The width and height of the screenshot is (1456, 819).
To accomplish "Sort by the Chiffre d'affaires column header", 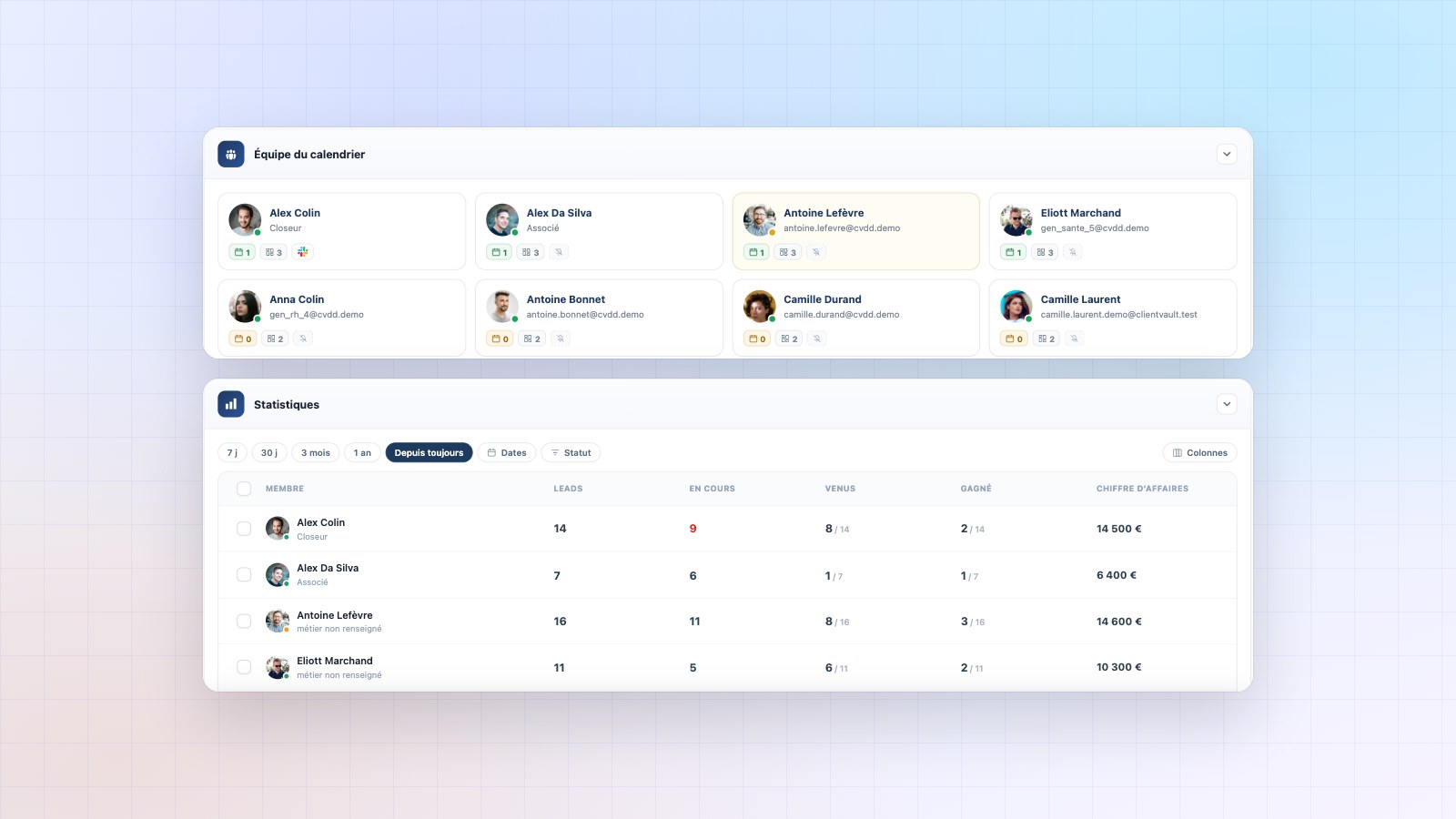I will pyautogui.click(x=1142, y=489).
